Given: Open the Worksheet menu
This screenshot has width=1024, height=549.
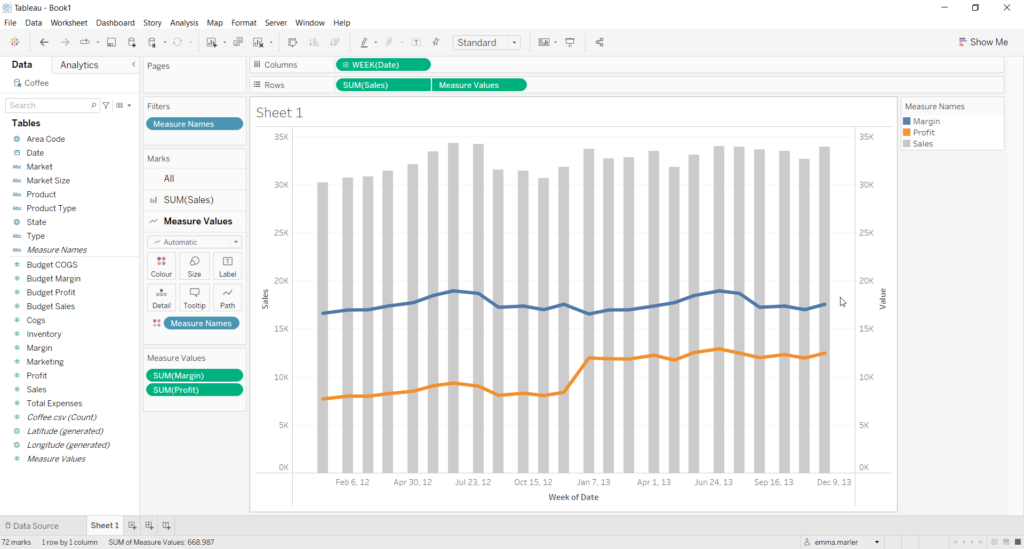Looking at the screenshot, I should tap(69, 23).
